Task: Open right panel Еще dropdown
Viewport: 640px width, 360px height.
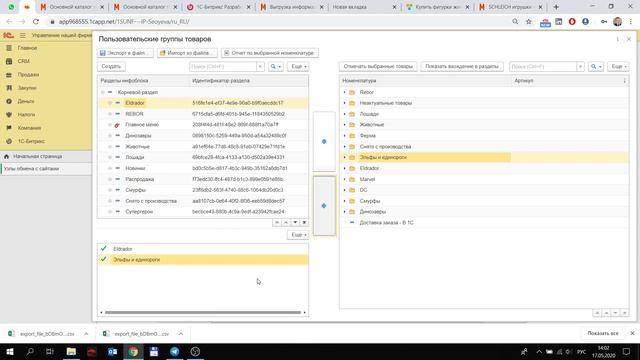Action: (x=618, y=67)
